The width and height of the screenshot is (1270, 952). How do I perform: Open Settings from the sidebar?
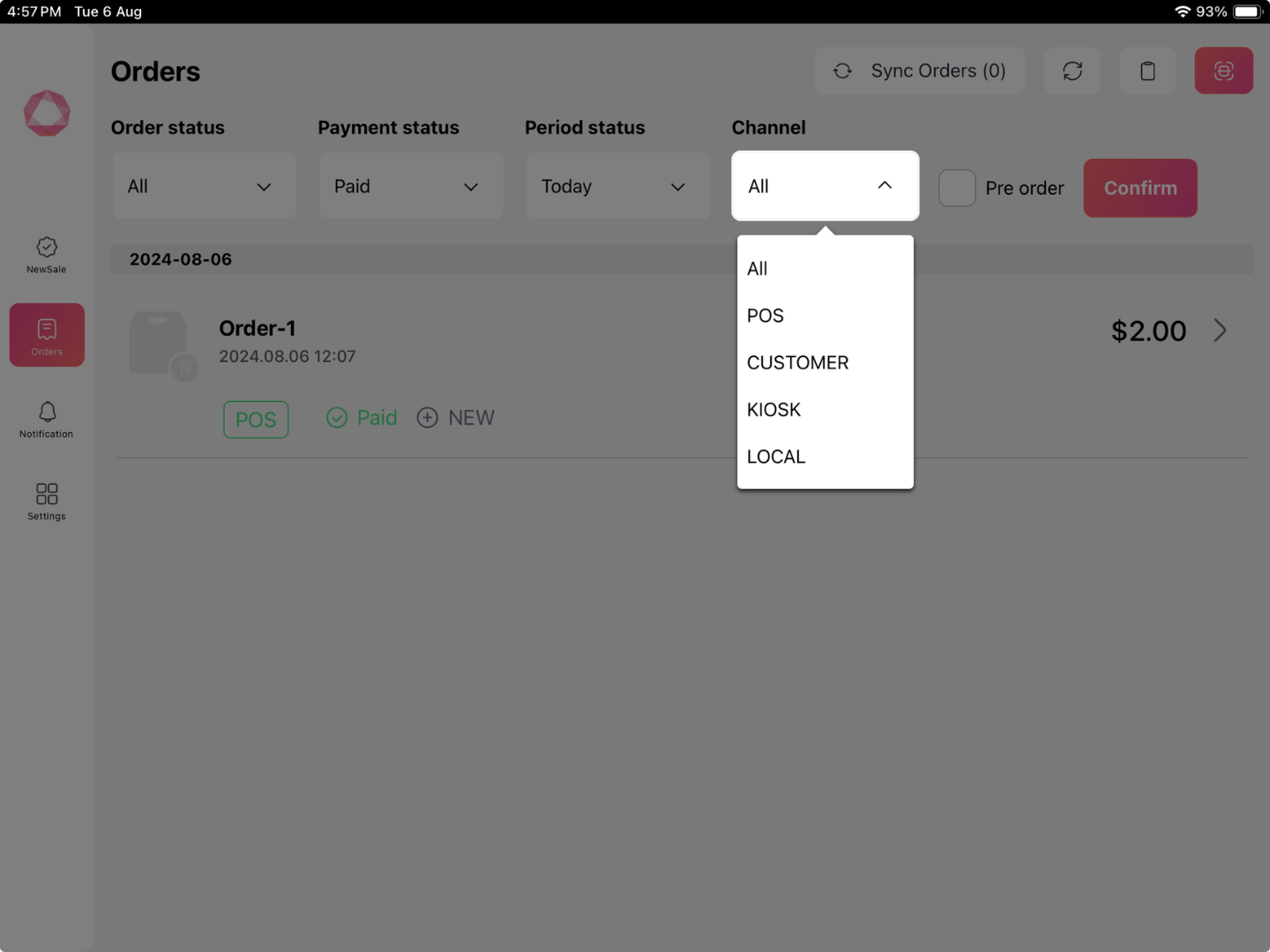[x=47, y=502]
